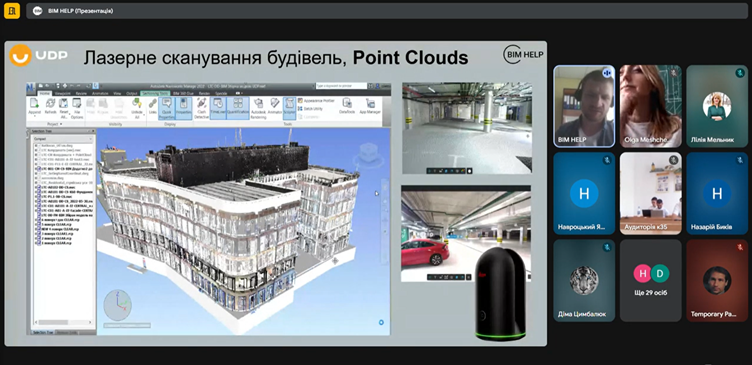This screenshot has width=752, height=365.
Task: Toggle the Scripter window button
Action: [x=289, y=108]
